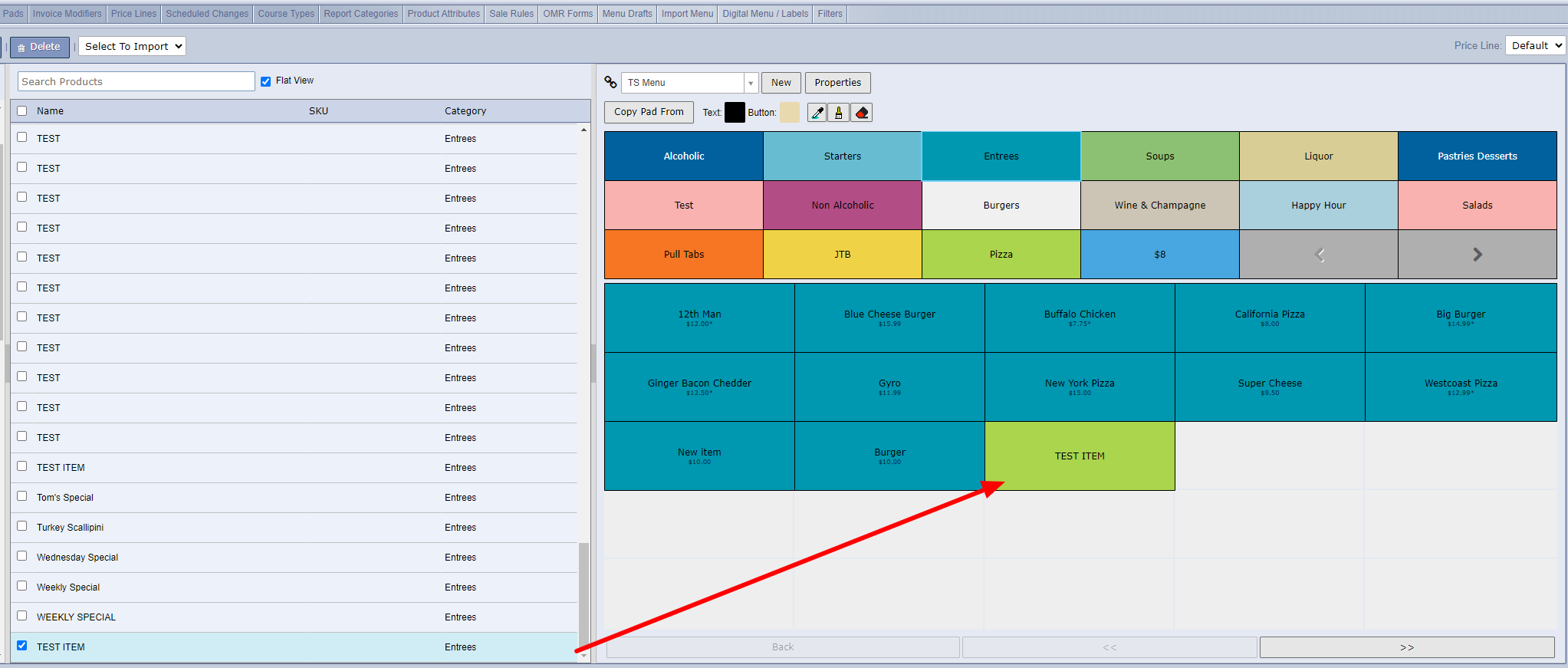Check the Tom's Special product checkbox
1568x668 pixels.
tap(22, 496)
